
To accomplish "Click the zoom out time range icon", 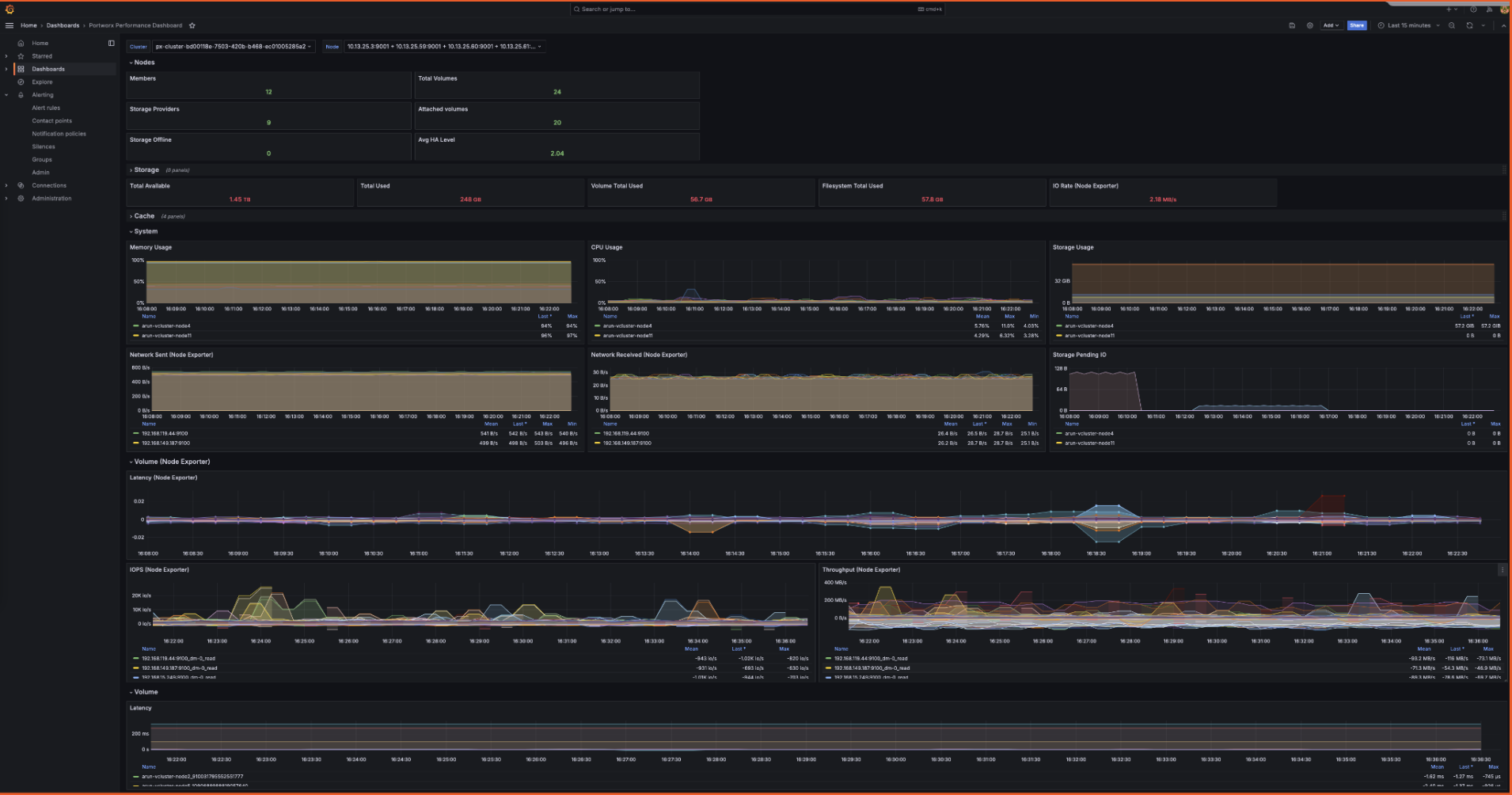I will [1452, 25].
